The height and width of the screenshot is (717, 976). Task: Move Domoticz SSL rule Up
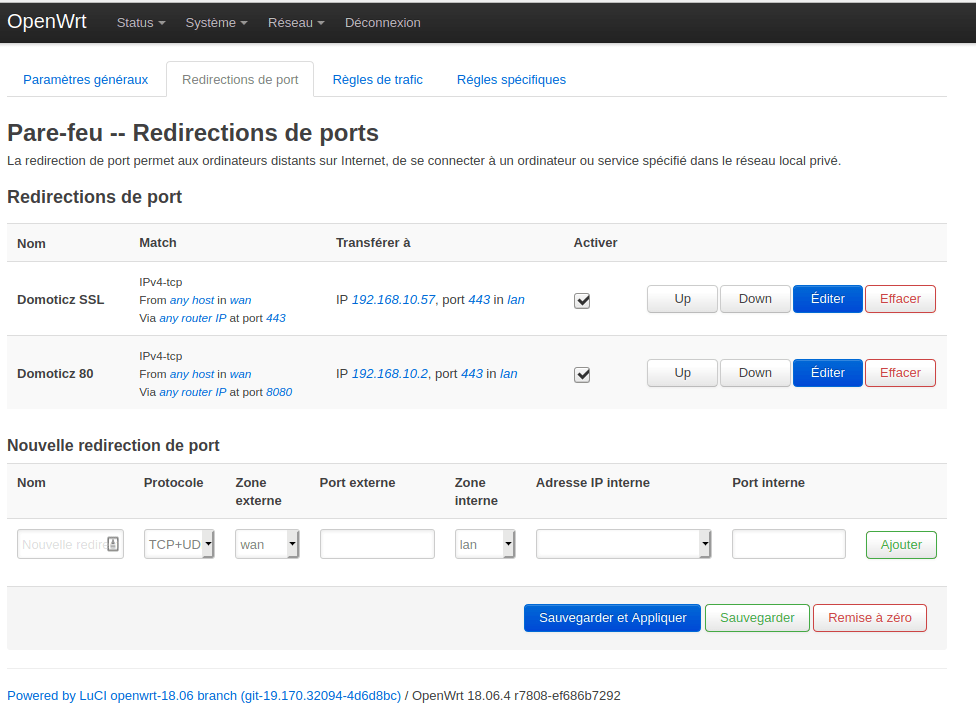[x=682, y=299]
